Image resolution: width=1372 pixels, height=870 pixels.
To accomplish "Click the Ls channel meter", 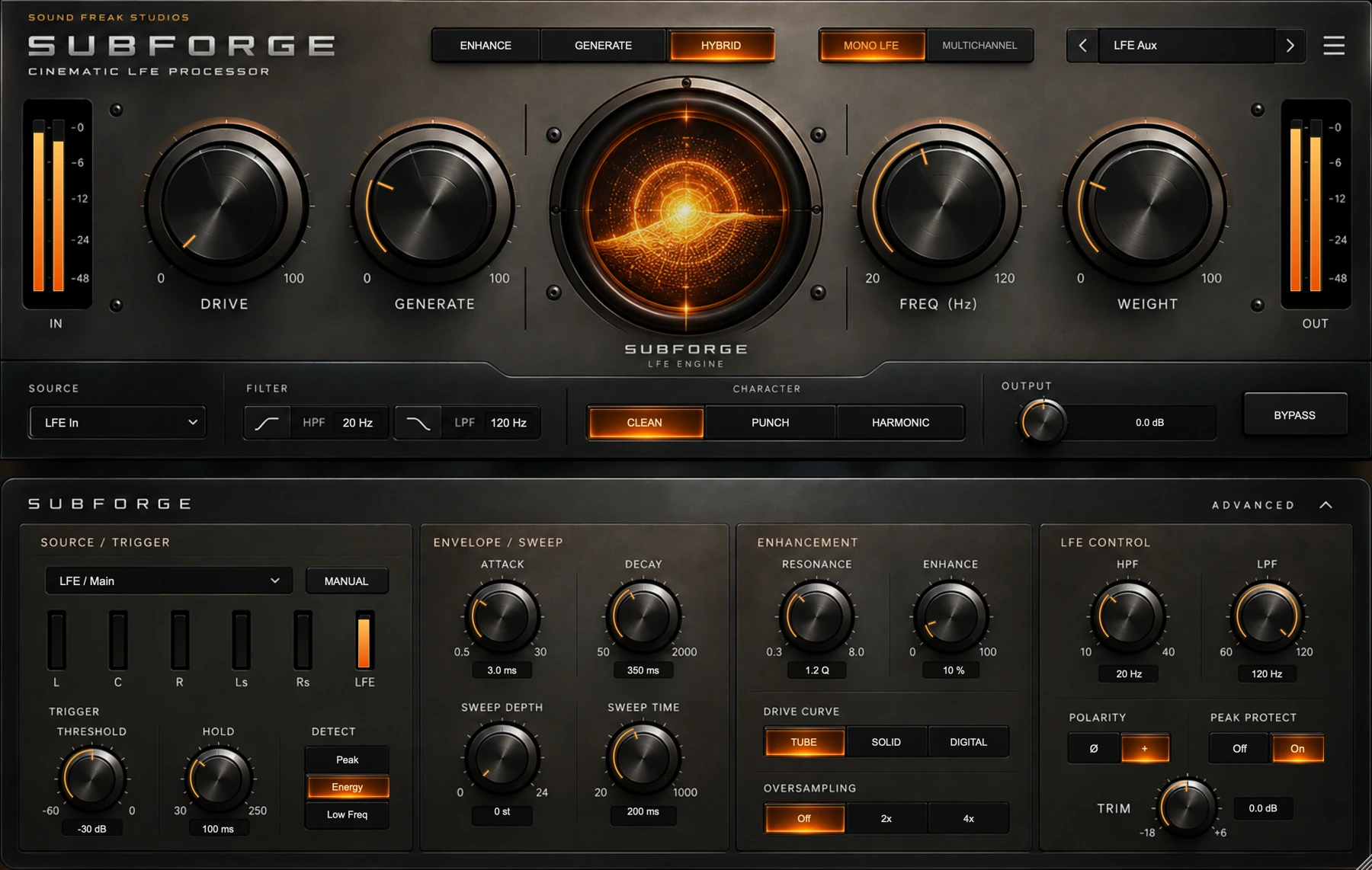I will pos(241,641).
